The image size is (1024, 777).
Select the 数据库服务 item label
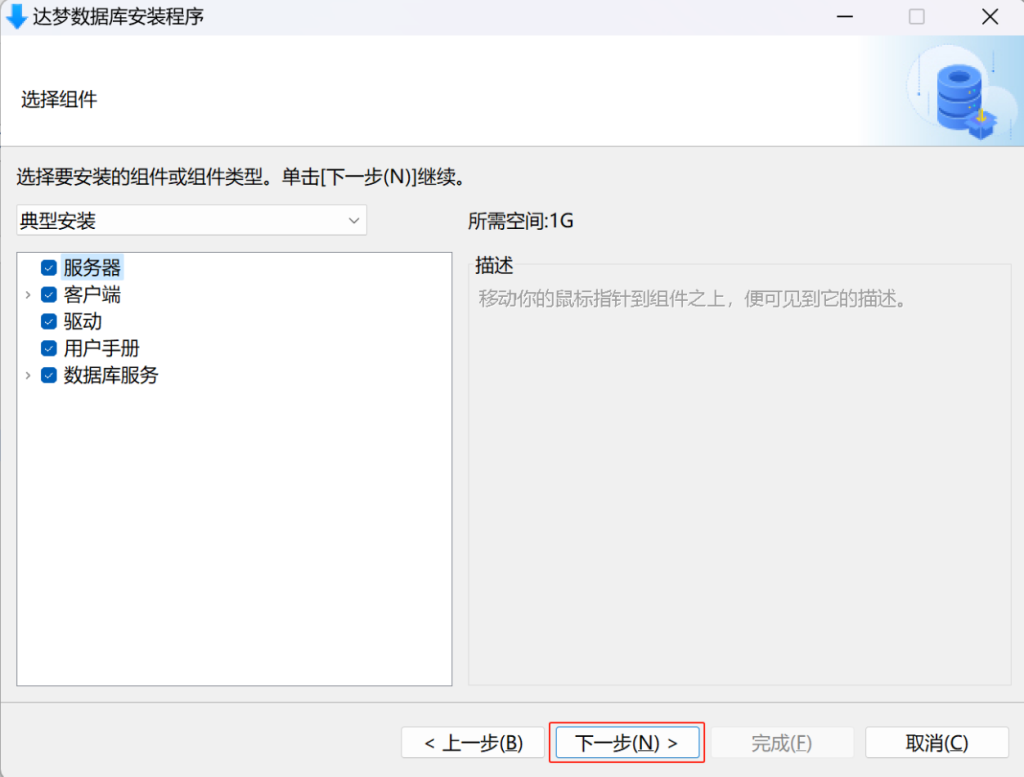pyautogui.click(x=111, y=376)
